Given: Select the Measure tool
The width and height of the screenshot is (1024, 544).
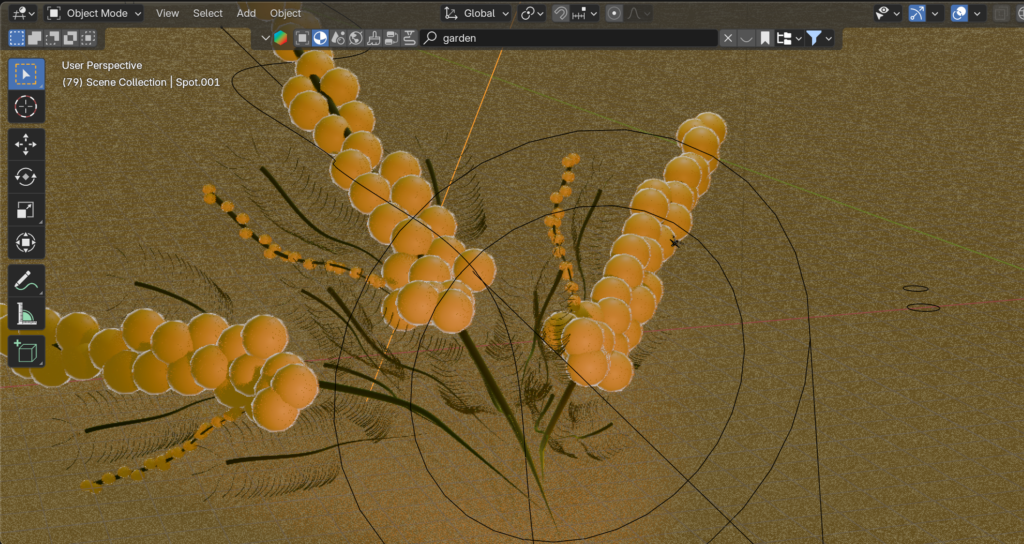Looking at the screenshot, I should coord(26,315).
